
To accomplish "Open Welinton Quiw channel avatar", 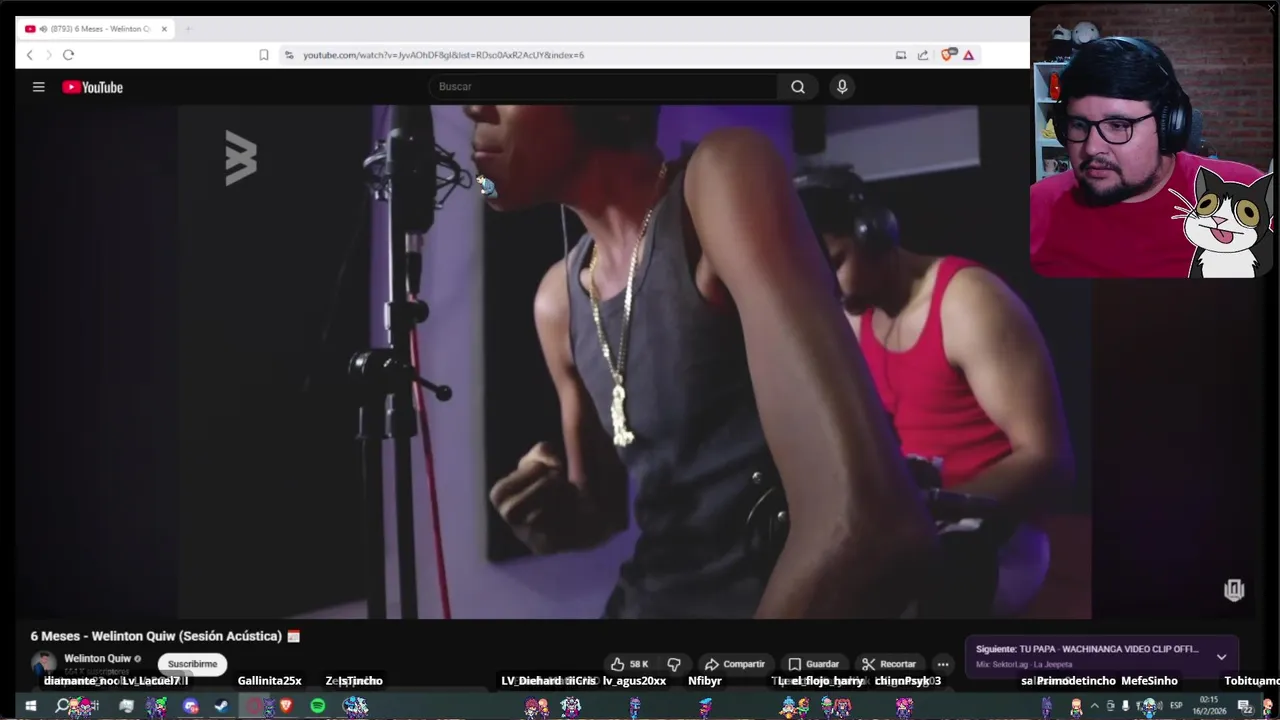I will click(x=44, y=664).
